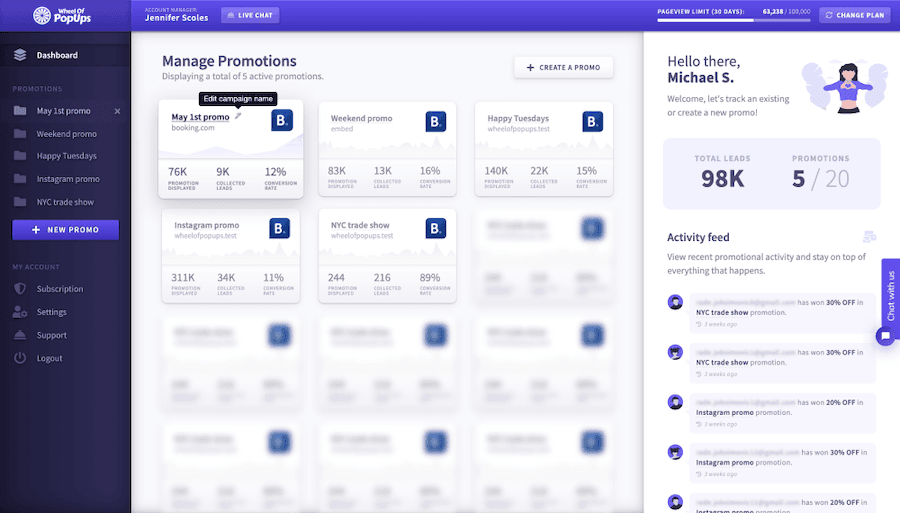Click the Booking logo on Weekend promo card
Image resolution: width=900 pixels, height=513 pixels.
click(436, 122)
